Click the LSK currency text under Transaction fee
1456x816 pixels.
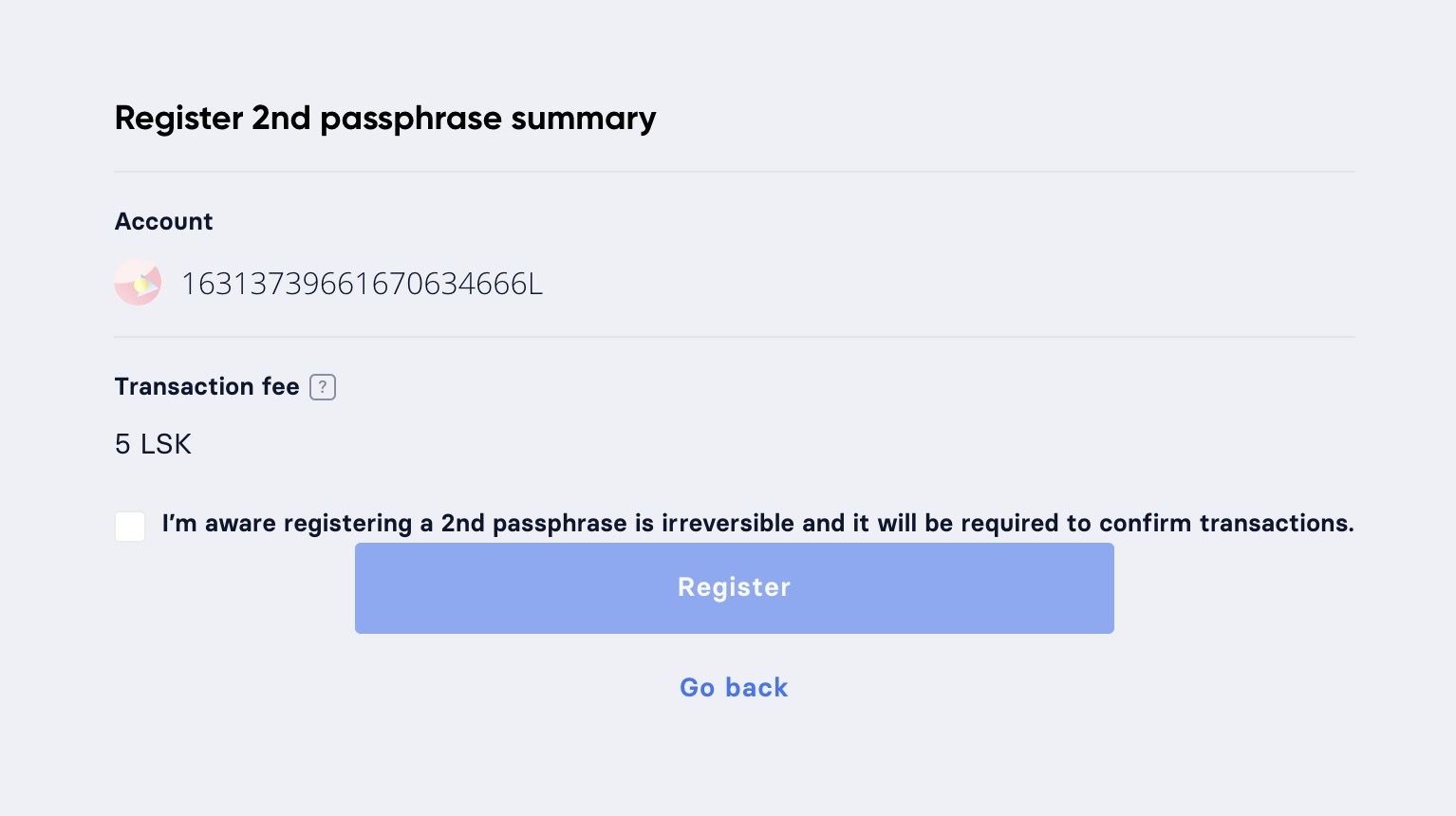tap(166, 444)
